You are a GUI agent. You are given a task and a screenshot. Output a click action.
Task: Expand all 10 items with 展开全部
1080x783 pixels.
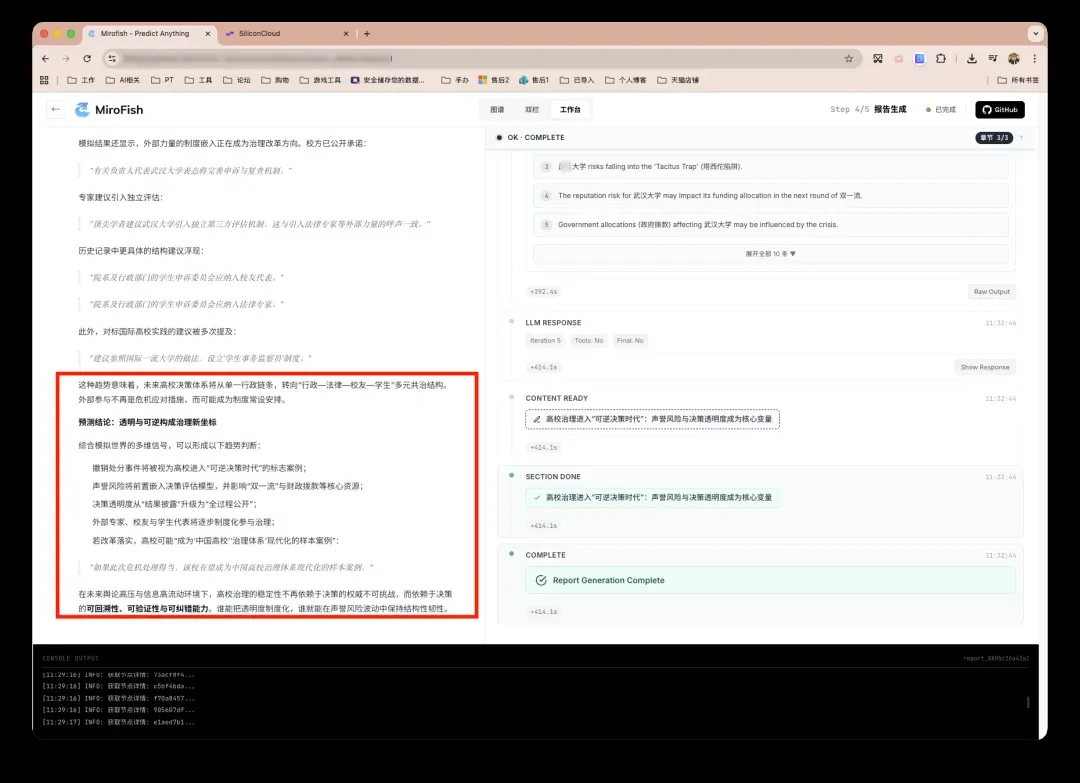(770, 254)
